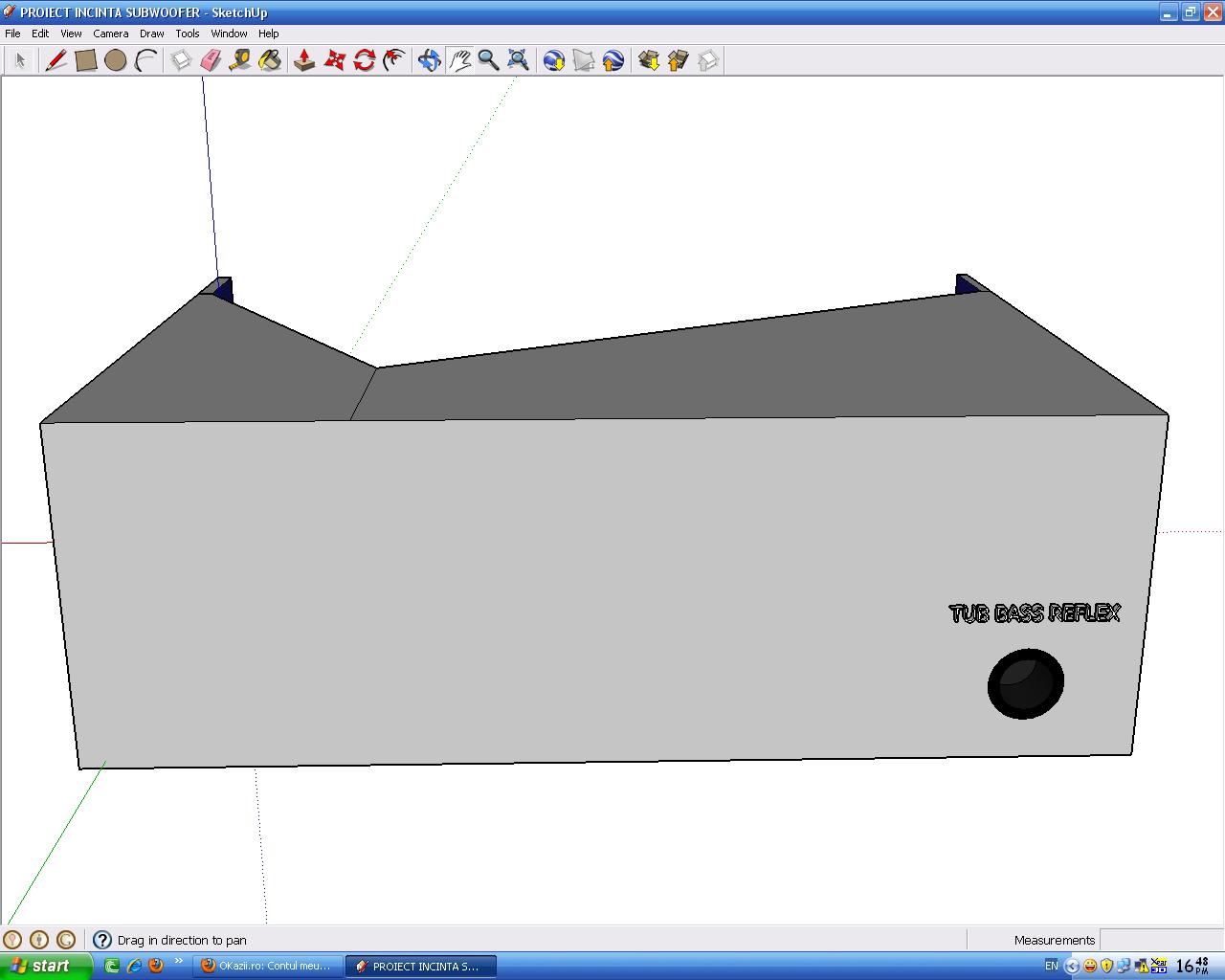Activate the Move tool
This screenshot has width=1225, height=980.
coord(334,60)
